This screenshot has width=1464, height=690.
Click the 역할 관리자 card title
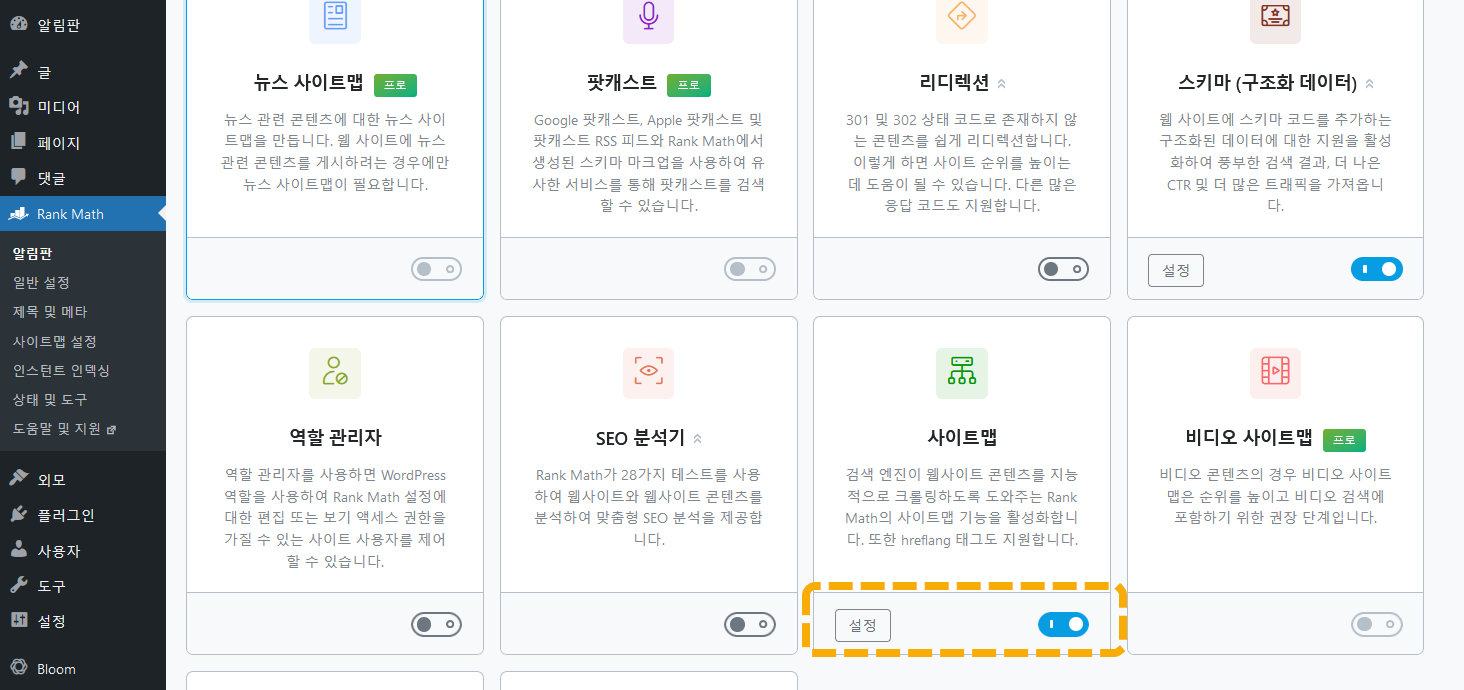pyautogui.click(x=335, y=438)
